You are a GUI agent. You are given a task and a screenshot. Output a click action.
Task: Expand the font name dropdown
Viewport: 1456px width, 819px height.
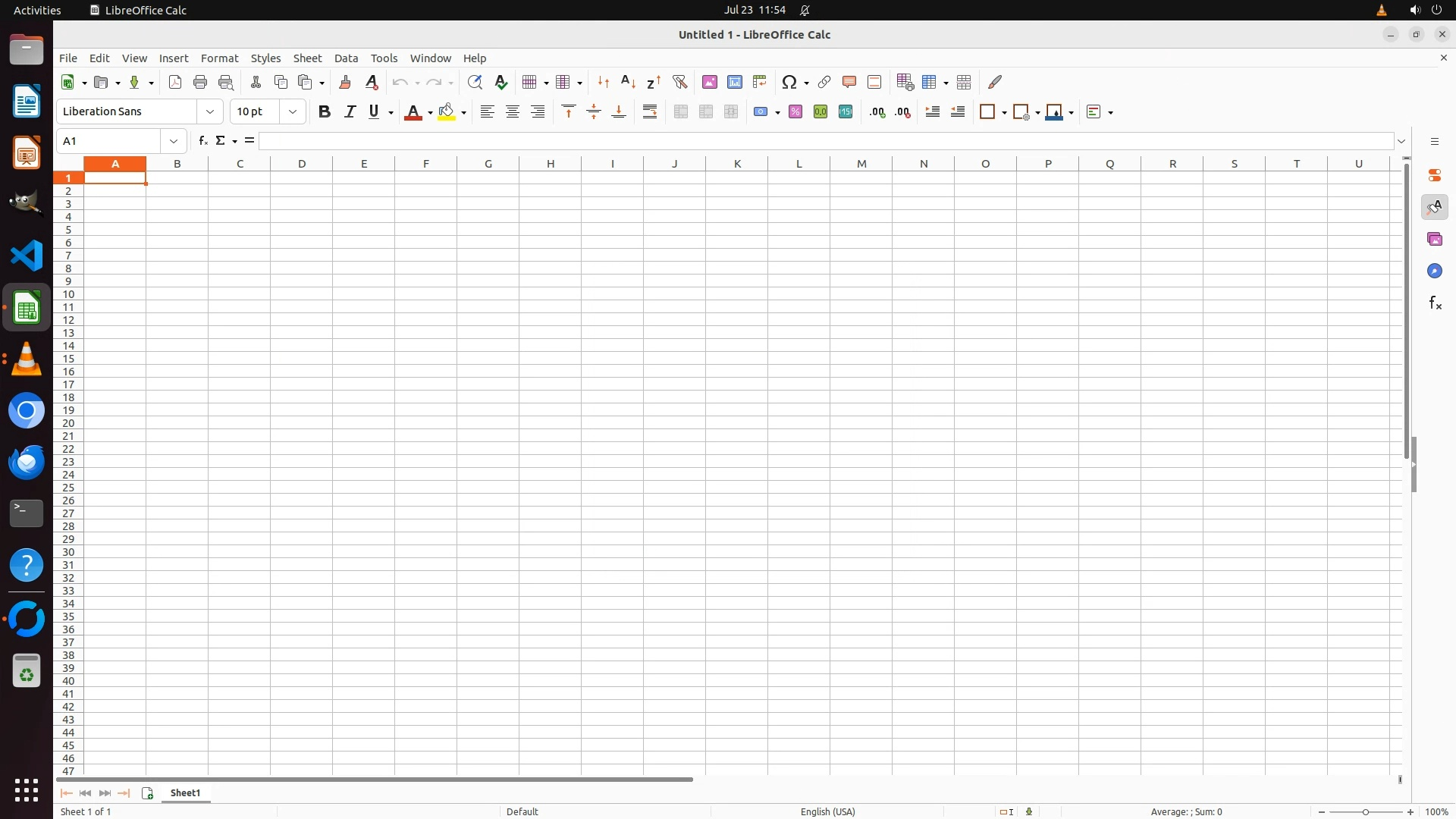click(x=210, y=111)
